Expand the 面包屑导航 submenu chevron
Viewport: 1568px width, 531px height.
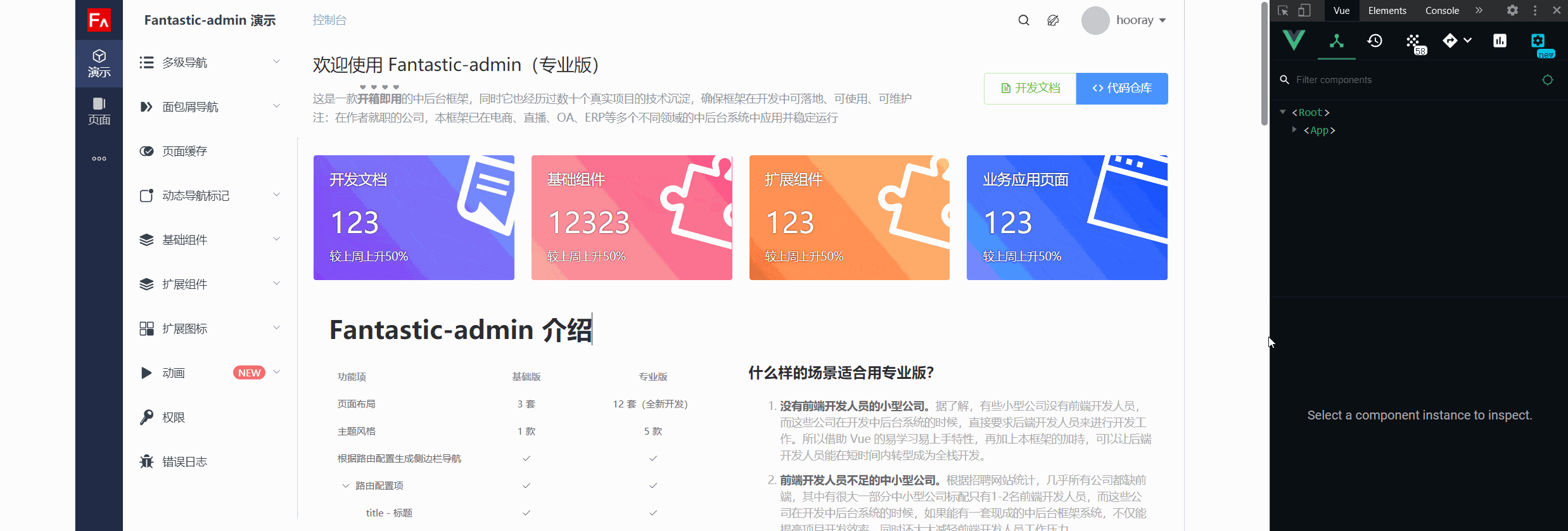click(x=276, y=106)
